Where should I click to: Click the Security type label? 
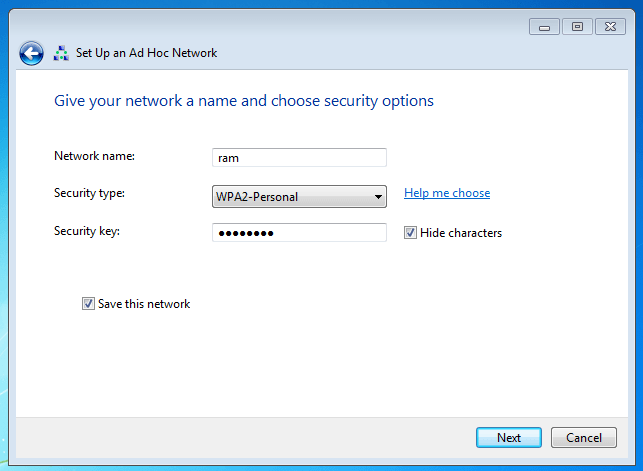(90, 193)
